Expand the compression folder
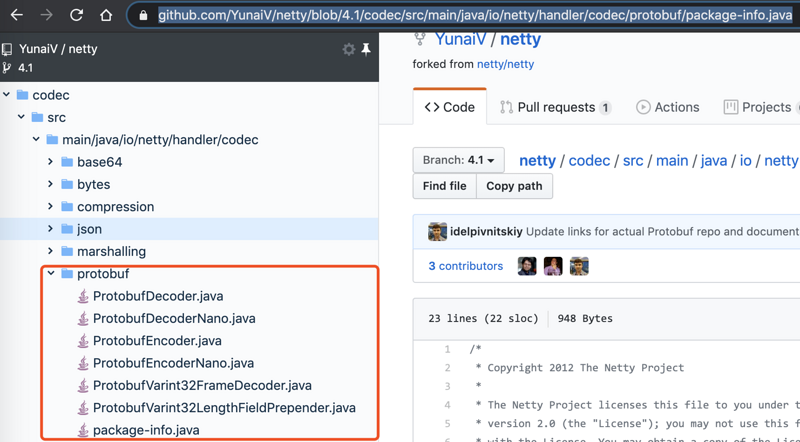Viewport: 800px width, 442px height. click(x=51, y=207)
